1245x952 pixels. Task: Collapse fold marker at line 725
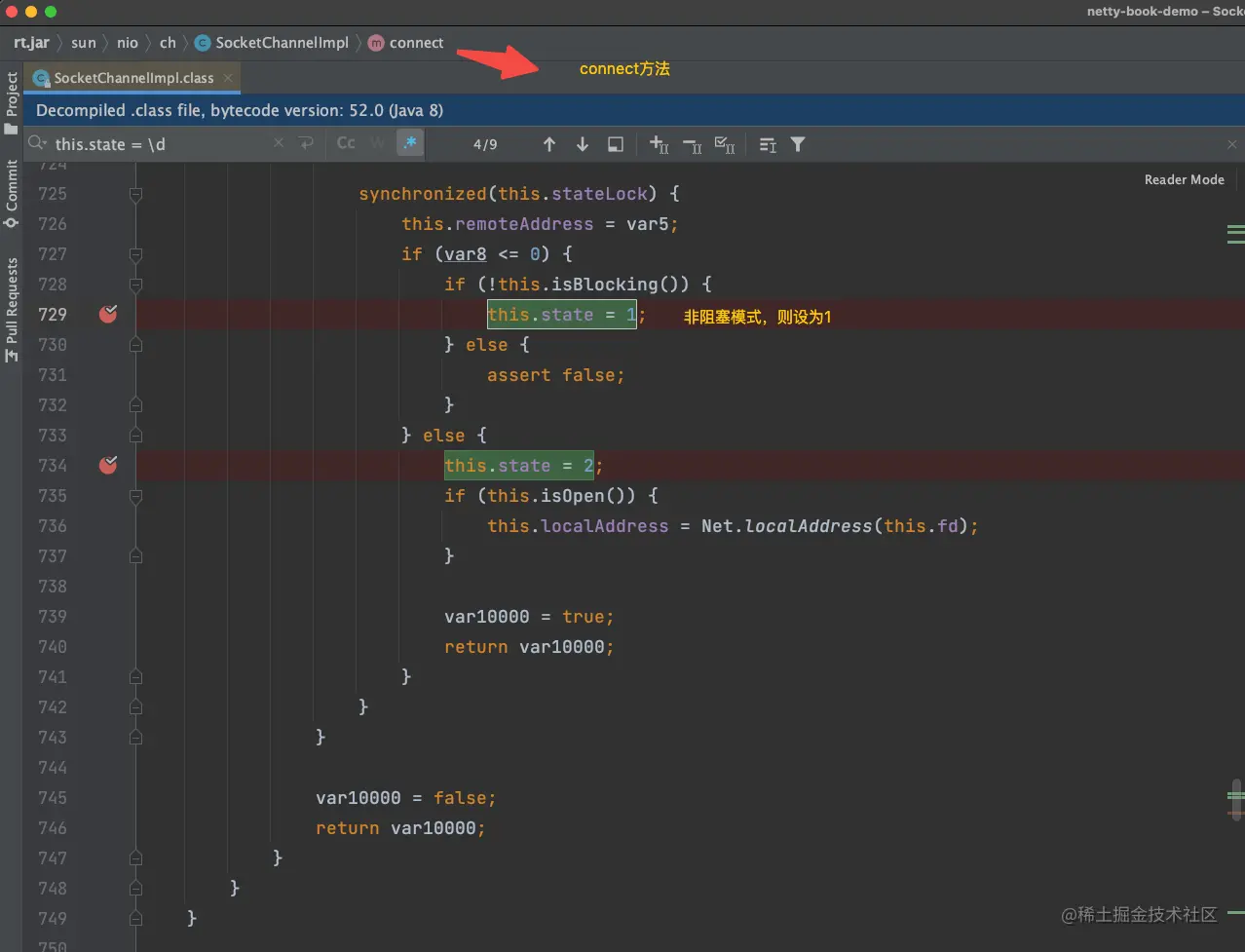click(x=135, y=194)
